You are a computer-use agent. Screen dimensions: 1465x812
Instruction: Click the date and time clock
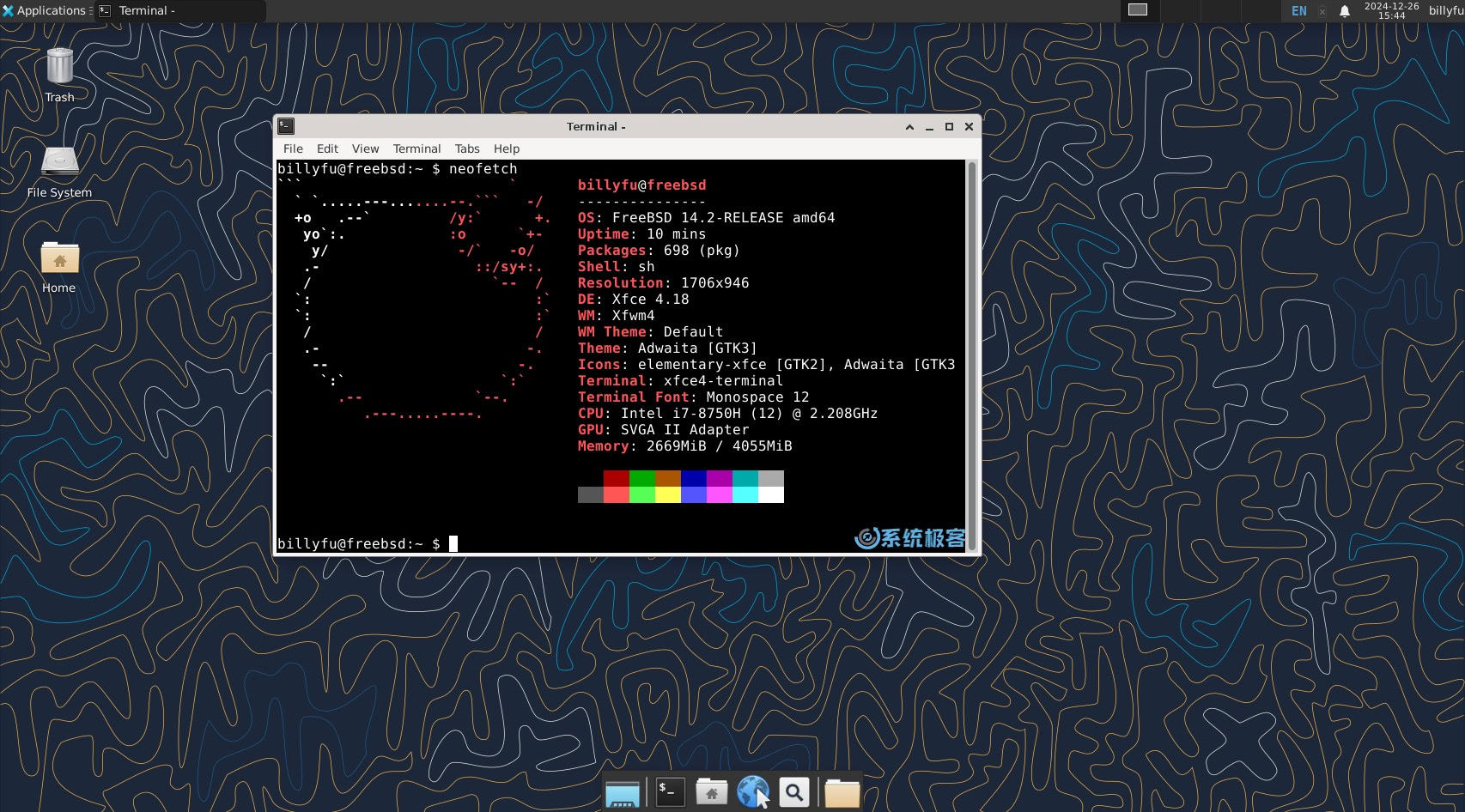[1391, 11]
